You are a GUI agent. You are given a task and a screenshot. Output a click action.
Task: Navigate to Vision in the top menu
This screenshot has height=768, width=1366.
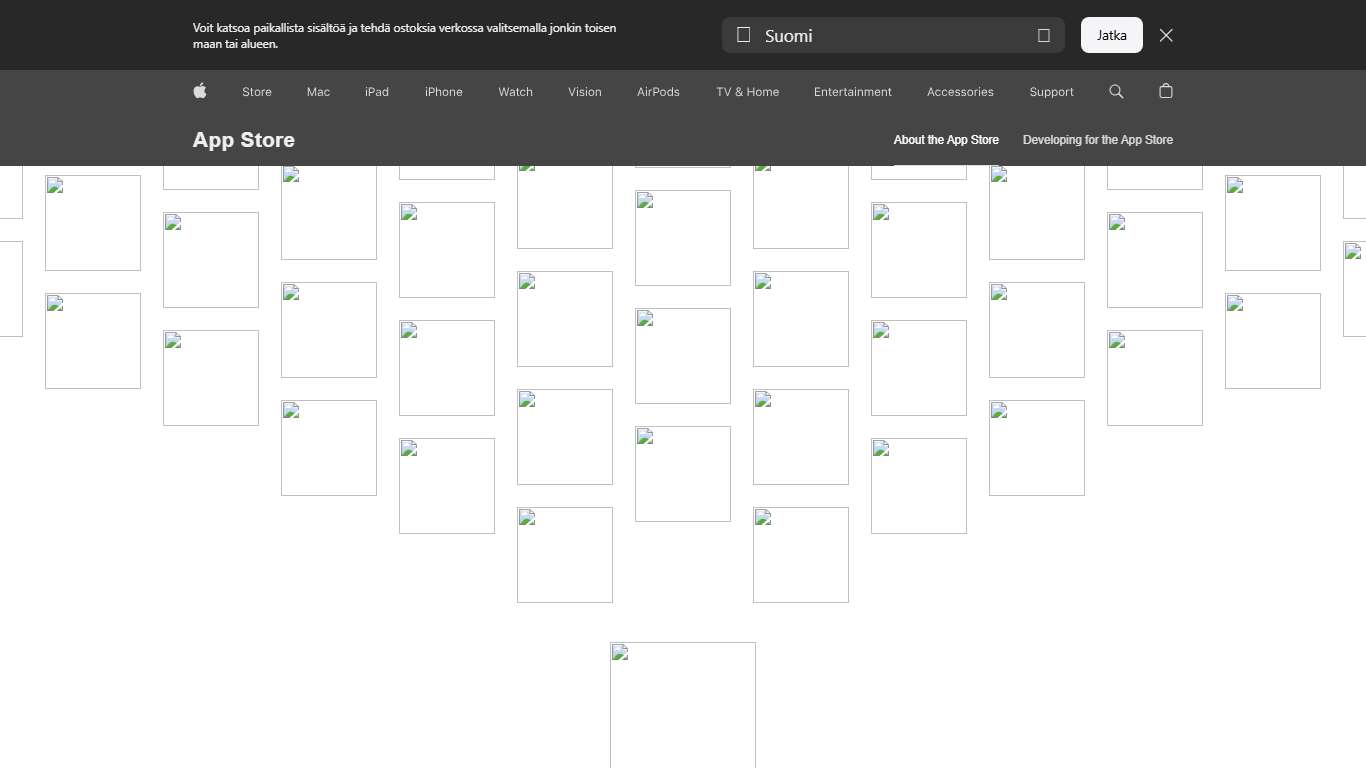pos(585,91)
